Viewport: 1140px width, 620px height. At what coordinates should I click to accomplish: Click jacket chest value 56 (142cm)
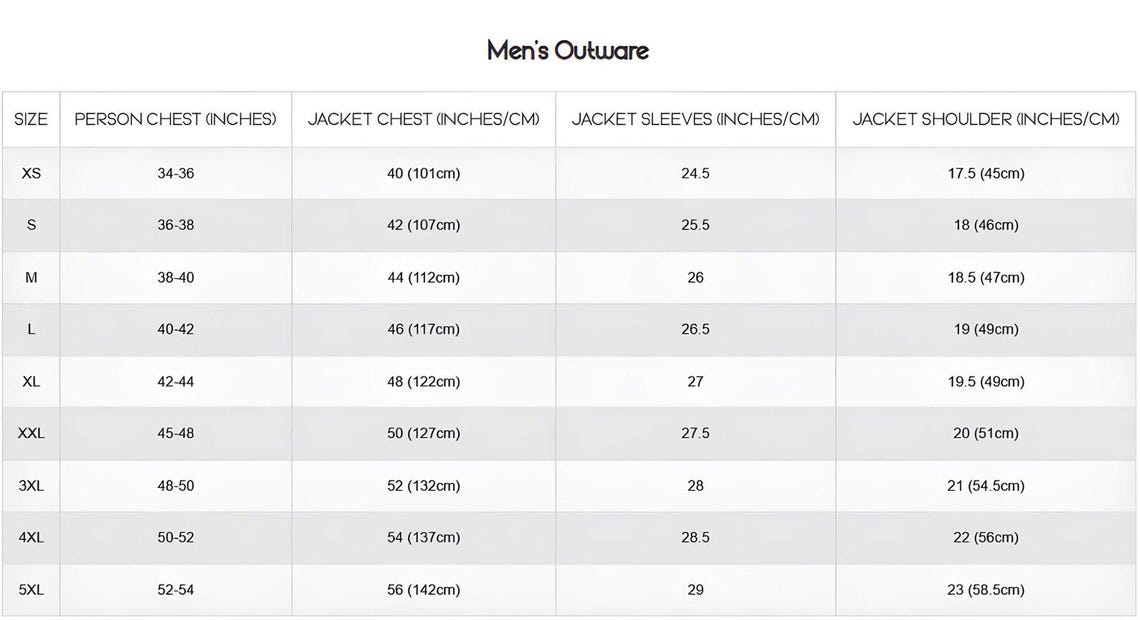[423, 589]
